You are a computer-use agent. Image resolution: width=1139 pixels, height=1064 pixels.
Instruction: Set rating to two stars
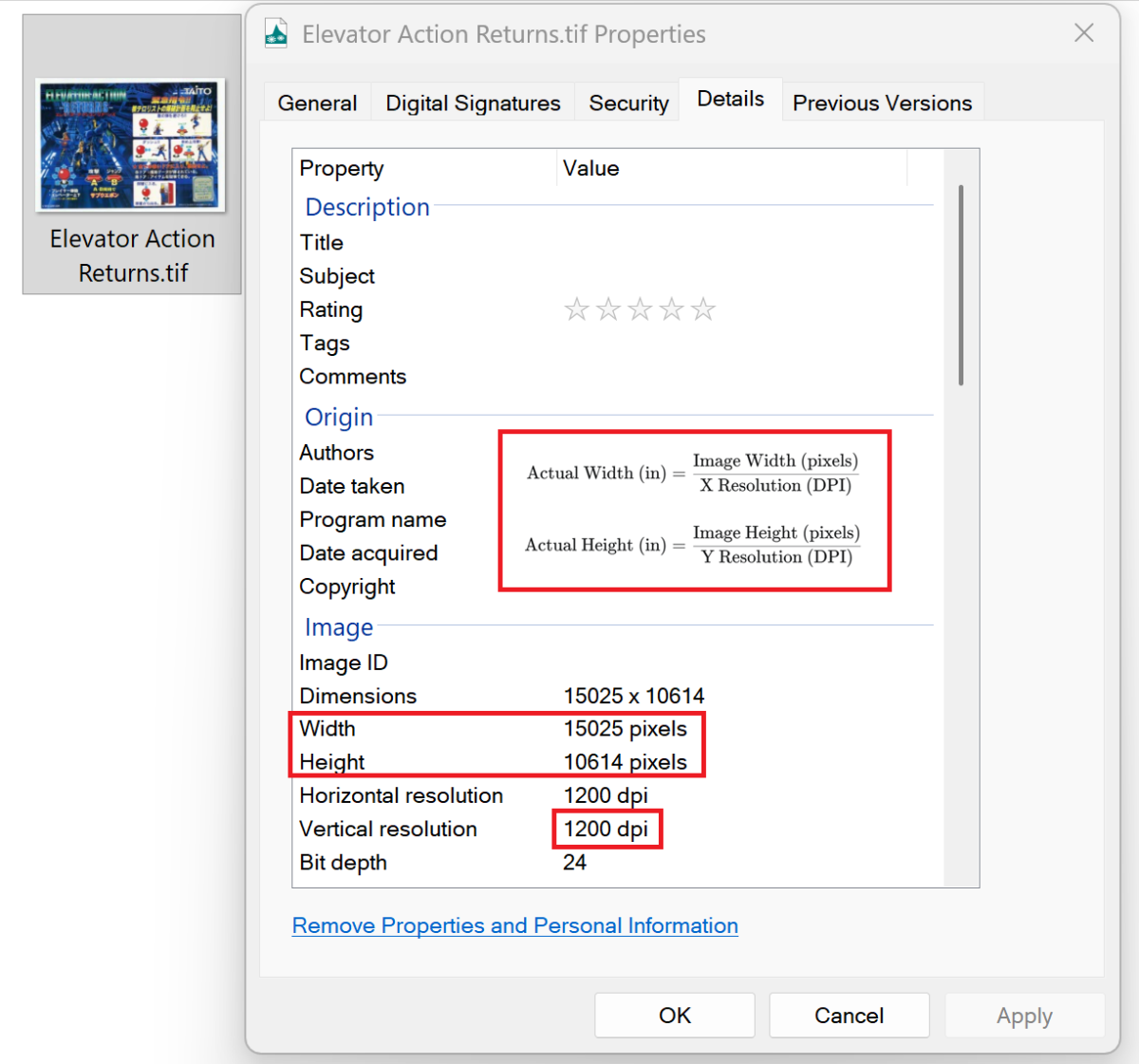point(608,309)
